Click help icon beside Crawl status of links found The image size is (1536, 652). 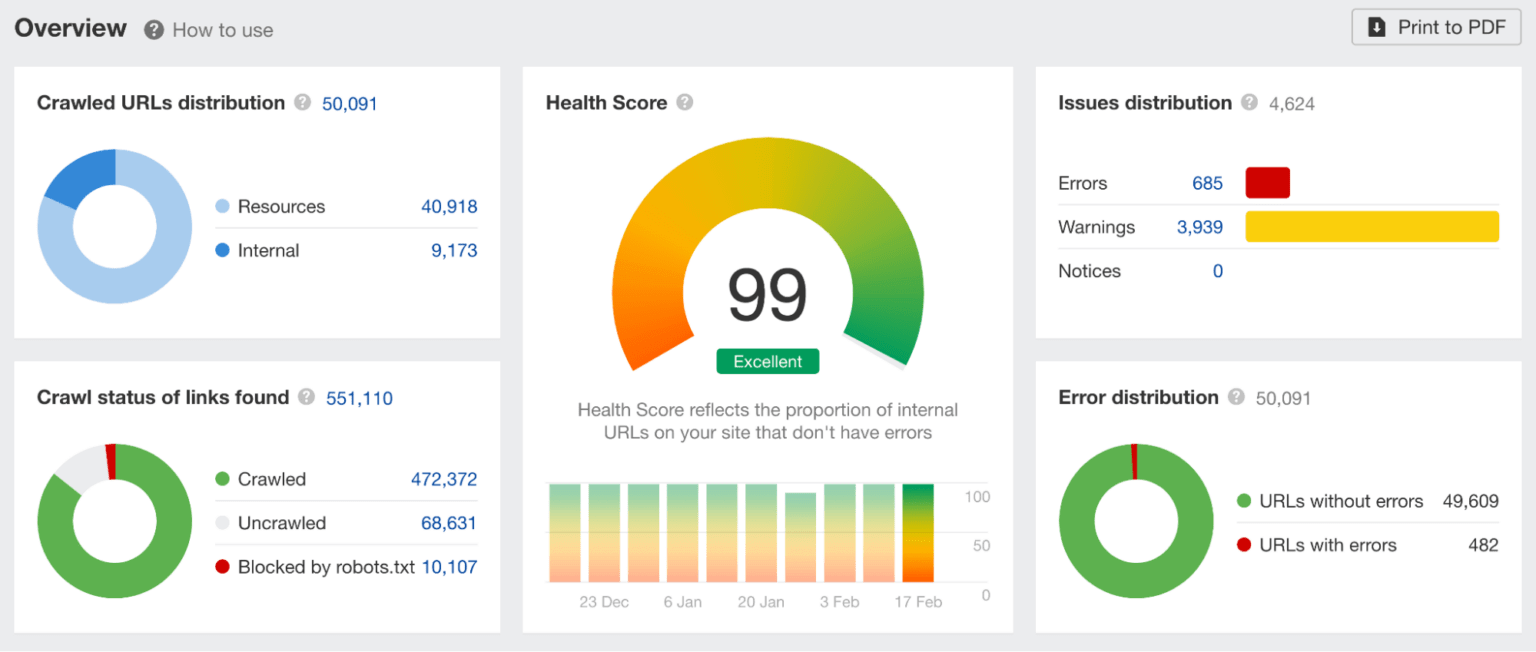[x=307, y=398]
